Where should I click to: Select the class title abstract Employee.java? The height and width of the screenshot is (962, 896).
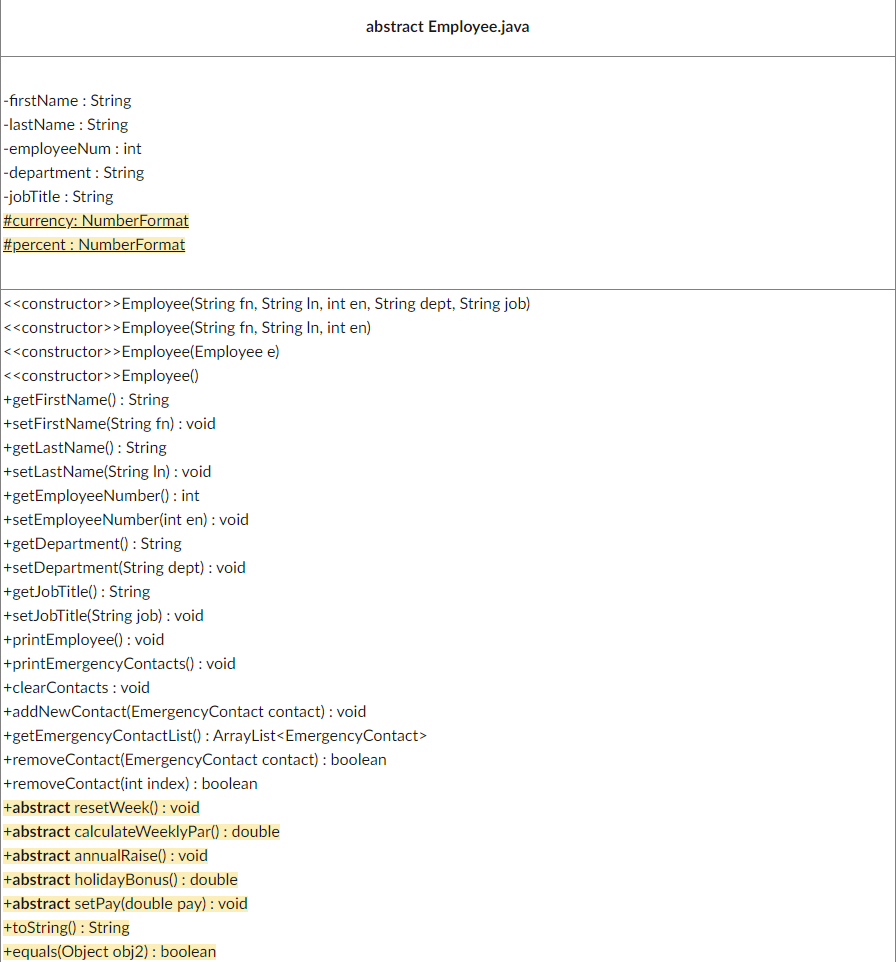447,26
